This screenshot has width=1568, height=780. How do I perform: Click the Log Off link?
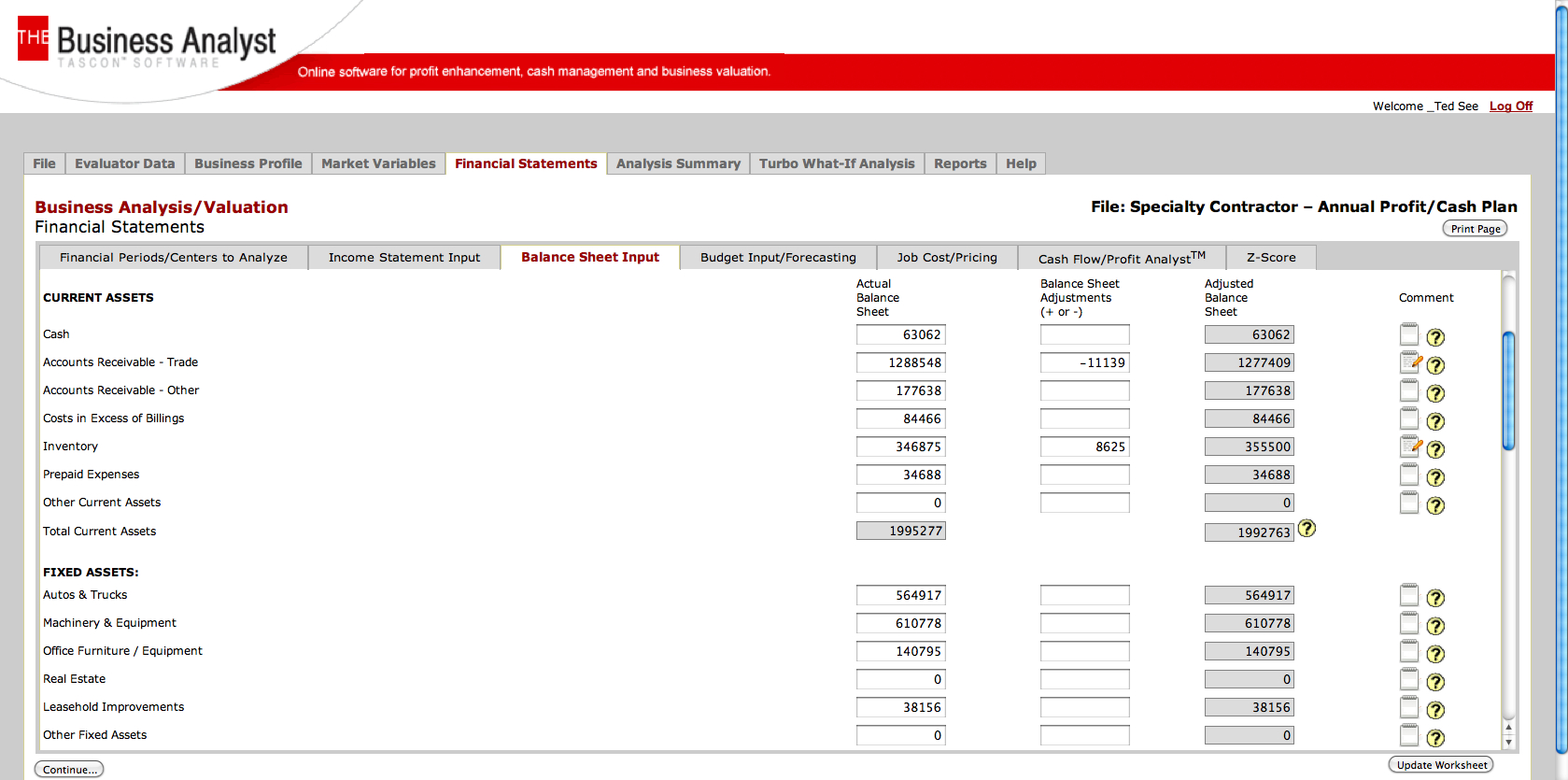[x=1511, y=106]
